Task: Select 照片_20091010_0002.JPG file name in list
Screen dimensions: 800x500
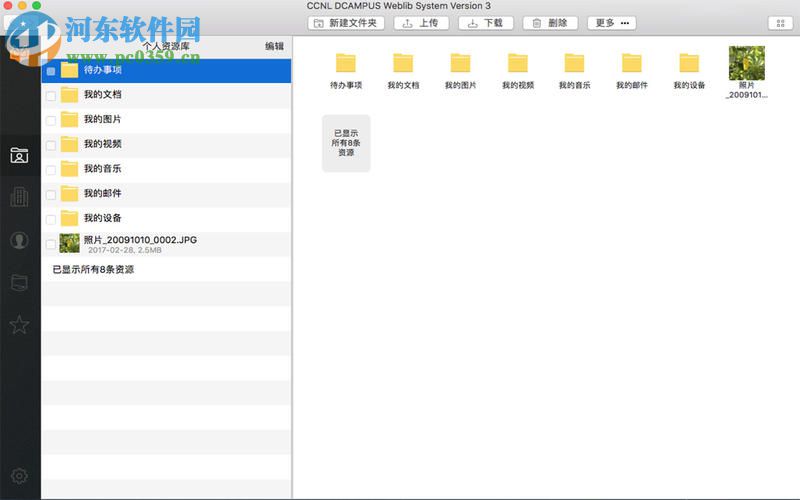Action: pyautogui.click(x=140, y=239)
